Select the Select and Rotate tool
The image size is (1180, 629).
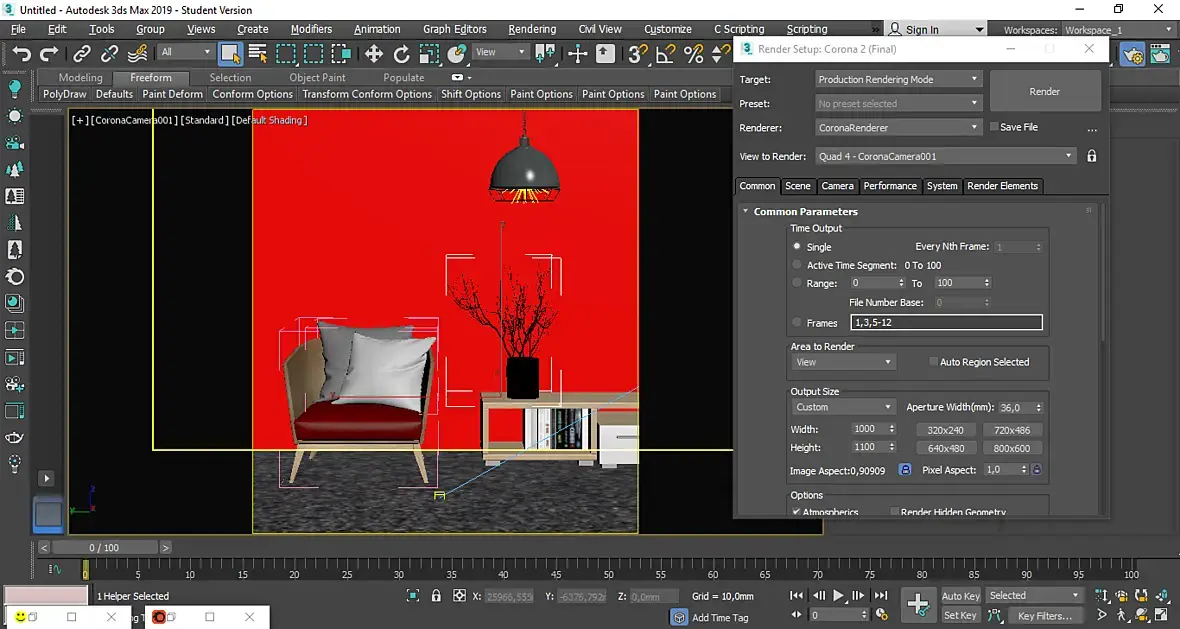(x=402, y=54)
